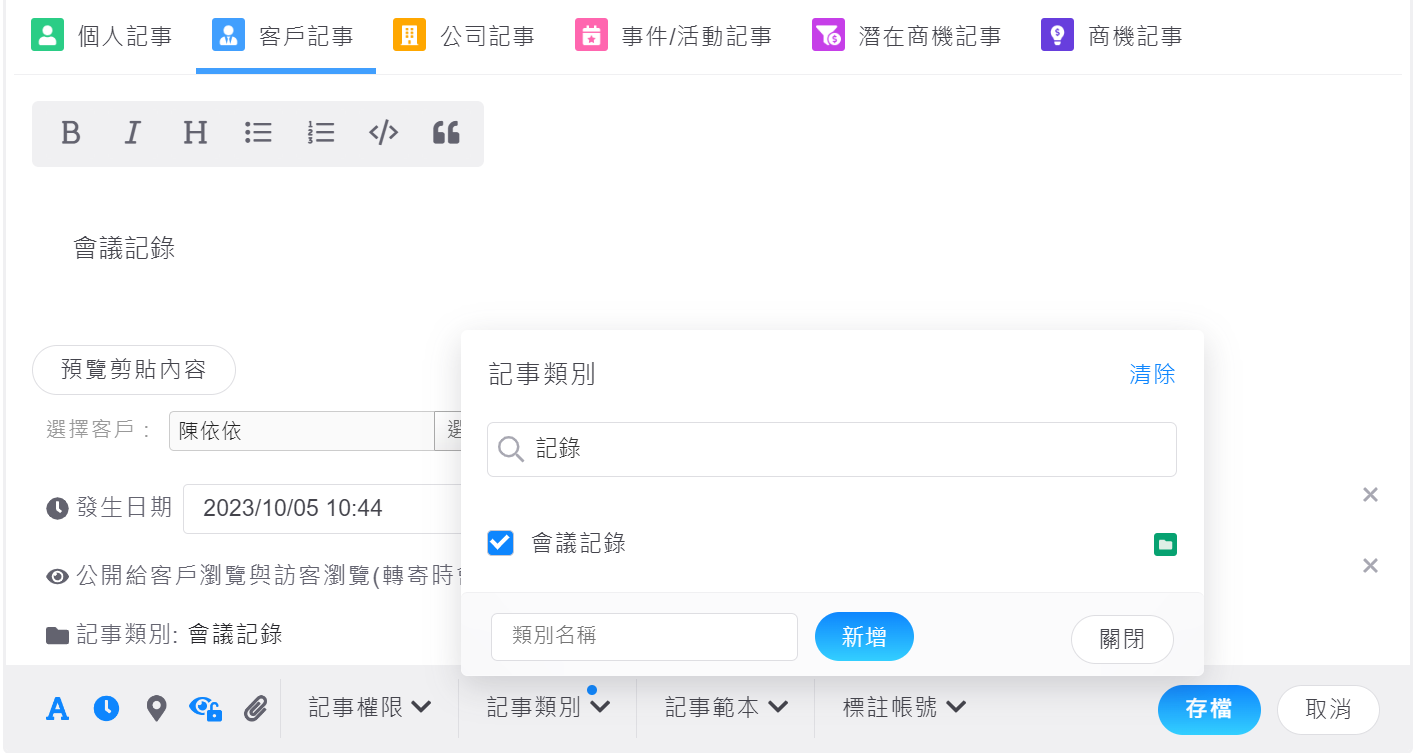
Task: Insert a code block
Action: (x=384, y=133)
